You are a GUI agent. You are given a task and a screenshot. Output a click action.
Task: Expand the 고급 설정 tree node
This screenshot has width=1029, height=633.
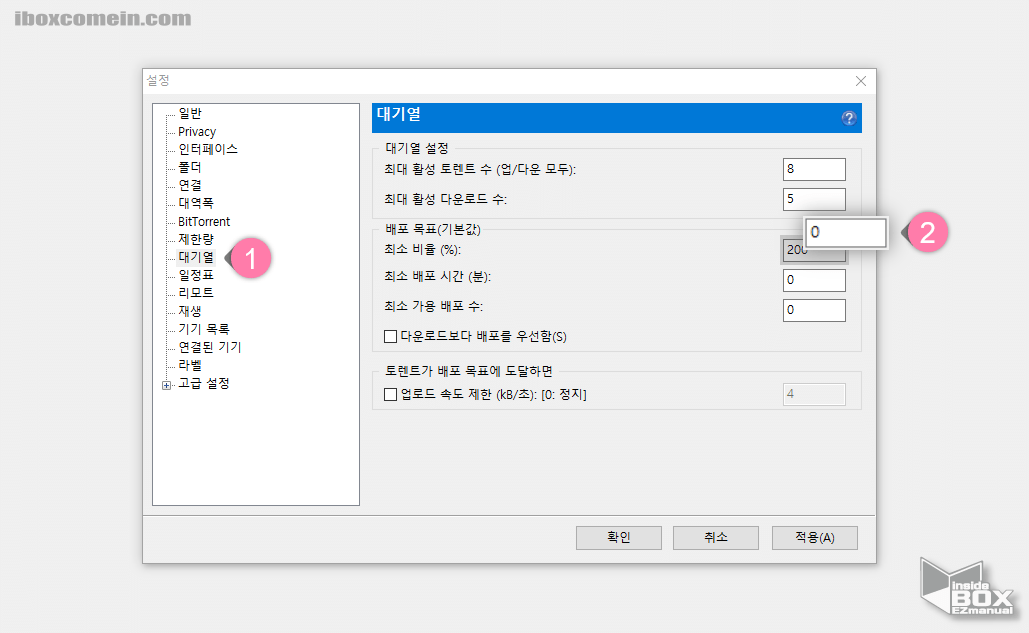pyautogui.click(x=164, y=382)
